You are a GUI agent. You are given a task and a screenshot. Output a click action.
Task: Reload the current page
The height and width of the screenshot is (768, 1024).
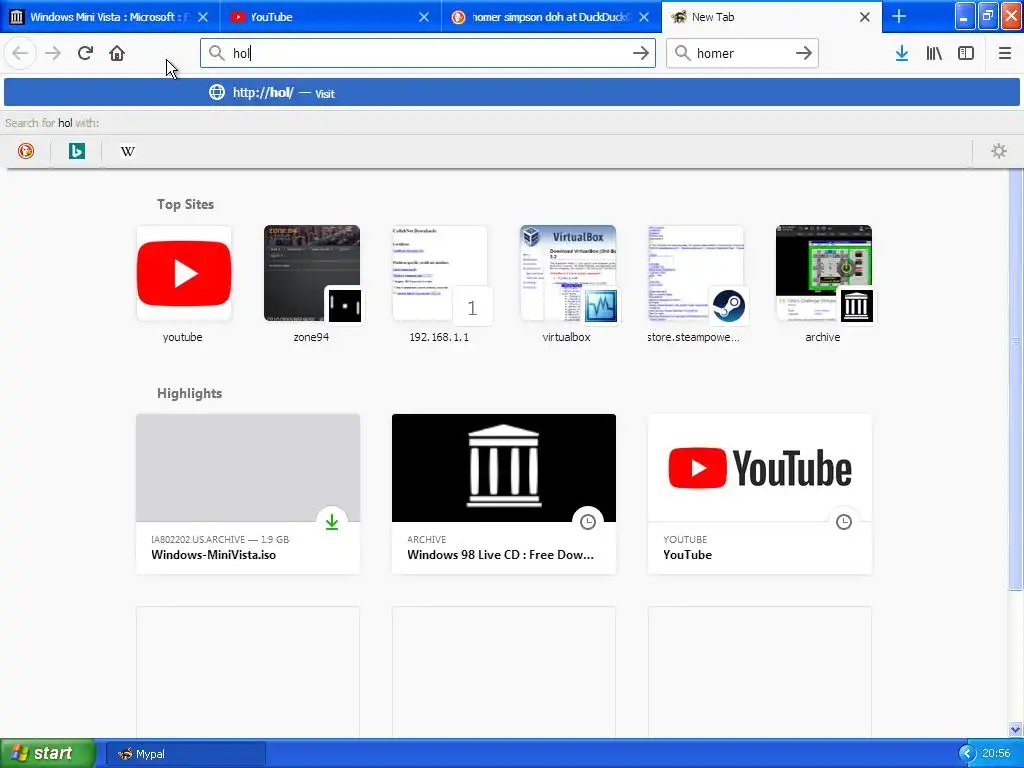85,53
